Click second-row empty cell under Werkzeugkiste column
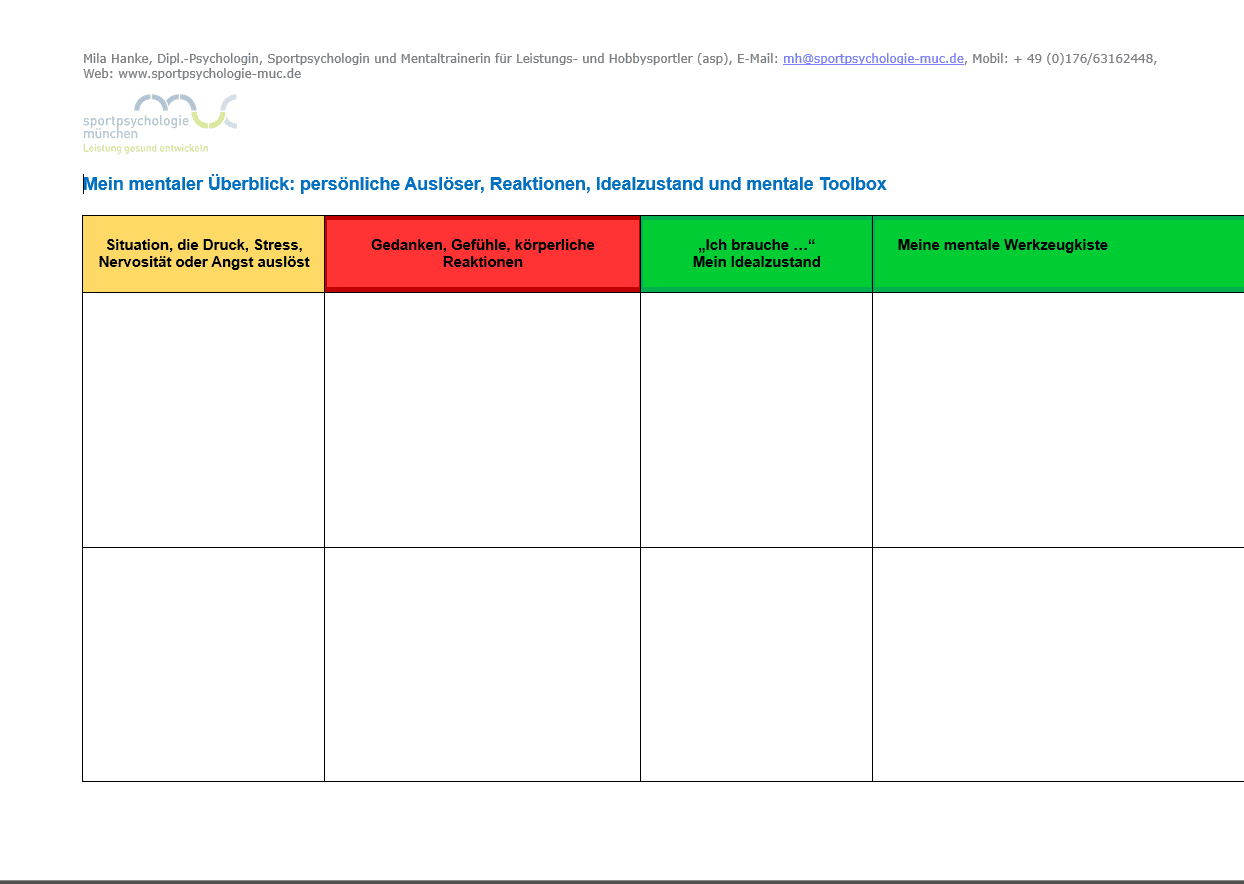Screen dimensions: 1244x884 click(1058, 664)
